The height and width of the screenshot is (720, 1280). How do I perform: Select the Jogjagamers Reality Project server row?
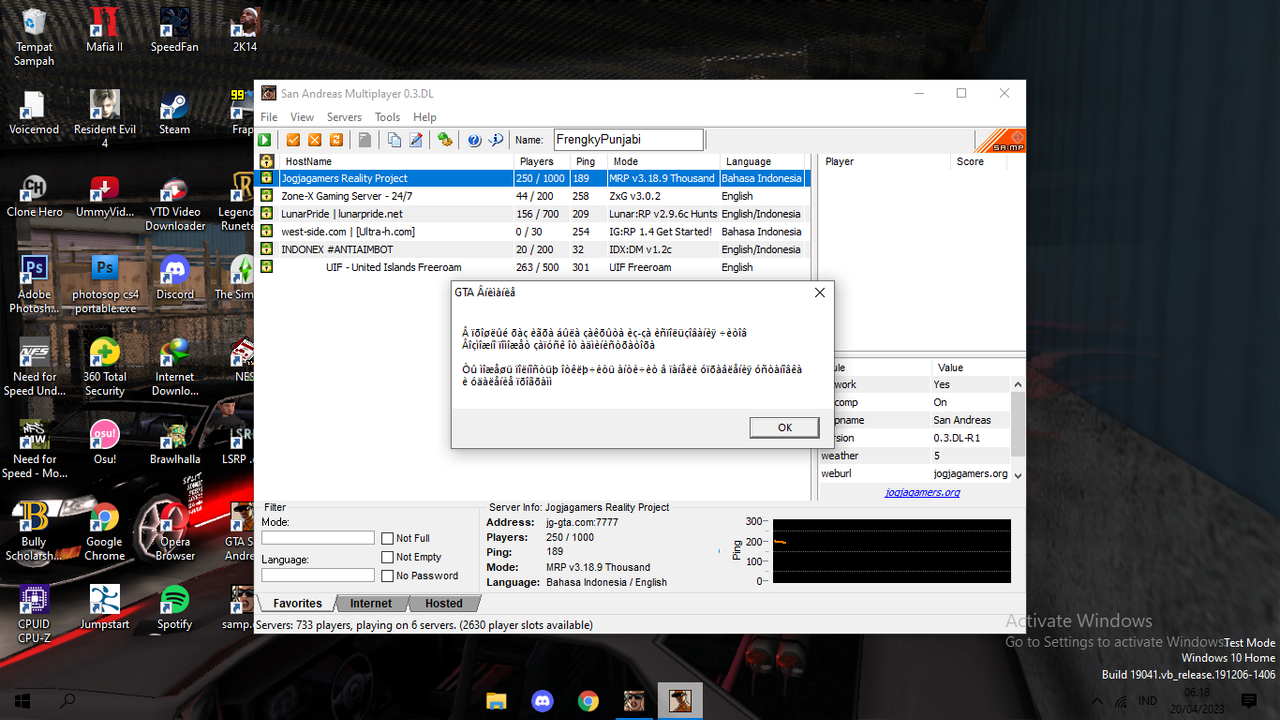pyautogui.click(x=534, y=178)
